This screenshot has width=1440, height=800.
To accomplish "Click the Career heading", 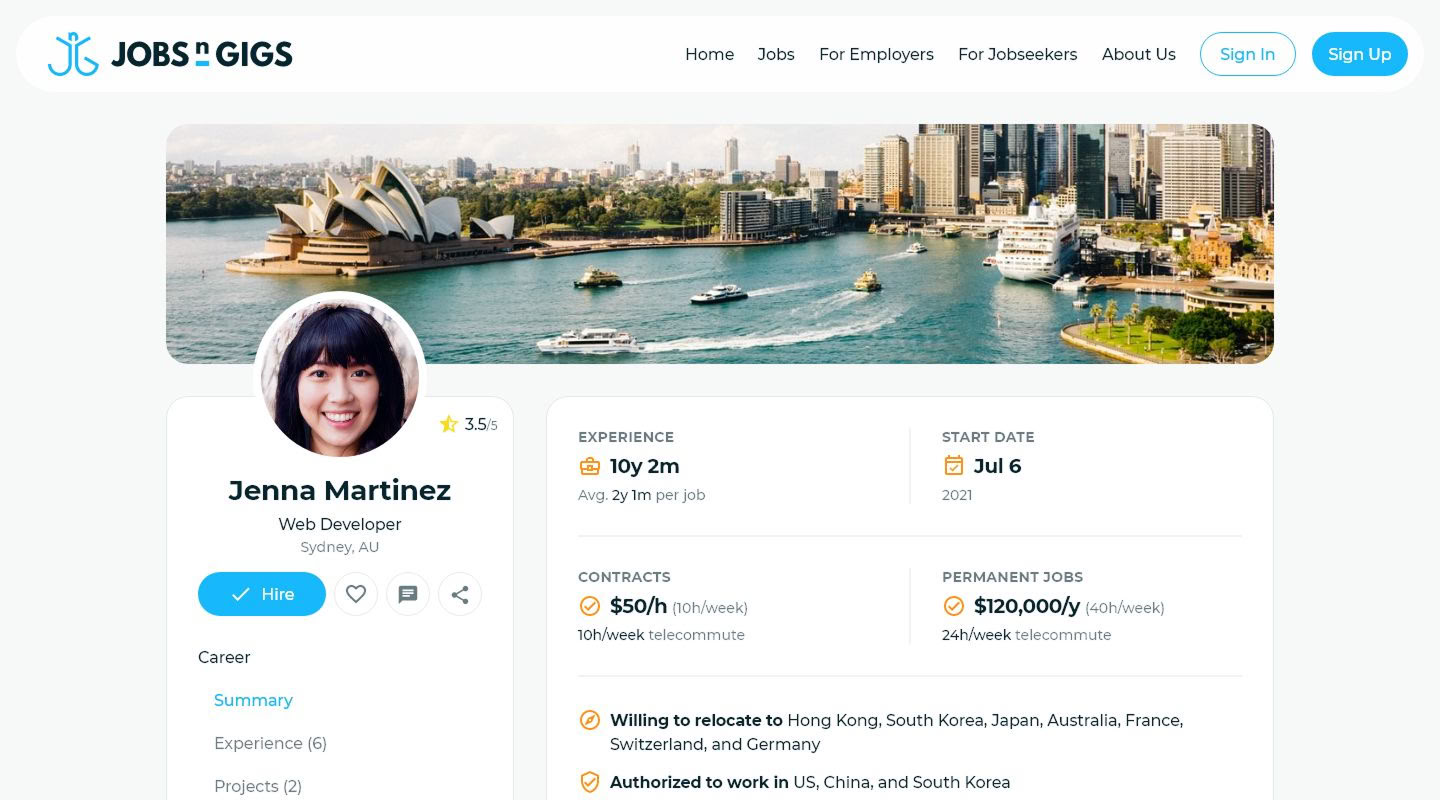I will (x=224, y=657).
